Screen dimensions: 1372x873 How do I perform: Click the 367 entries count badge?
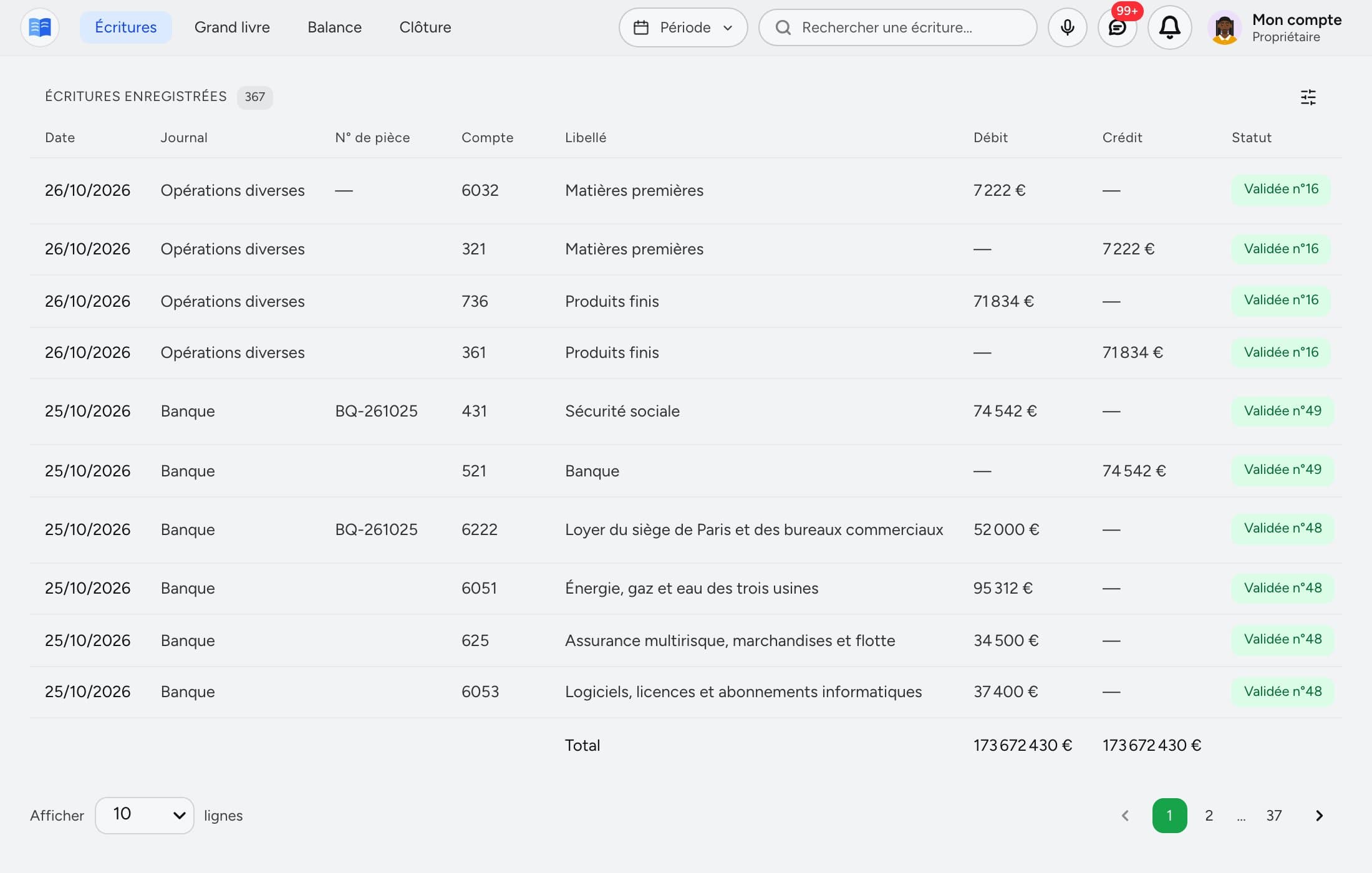click(254, 97)
